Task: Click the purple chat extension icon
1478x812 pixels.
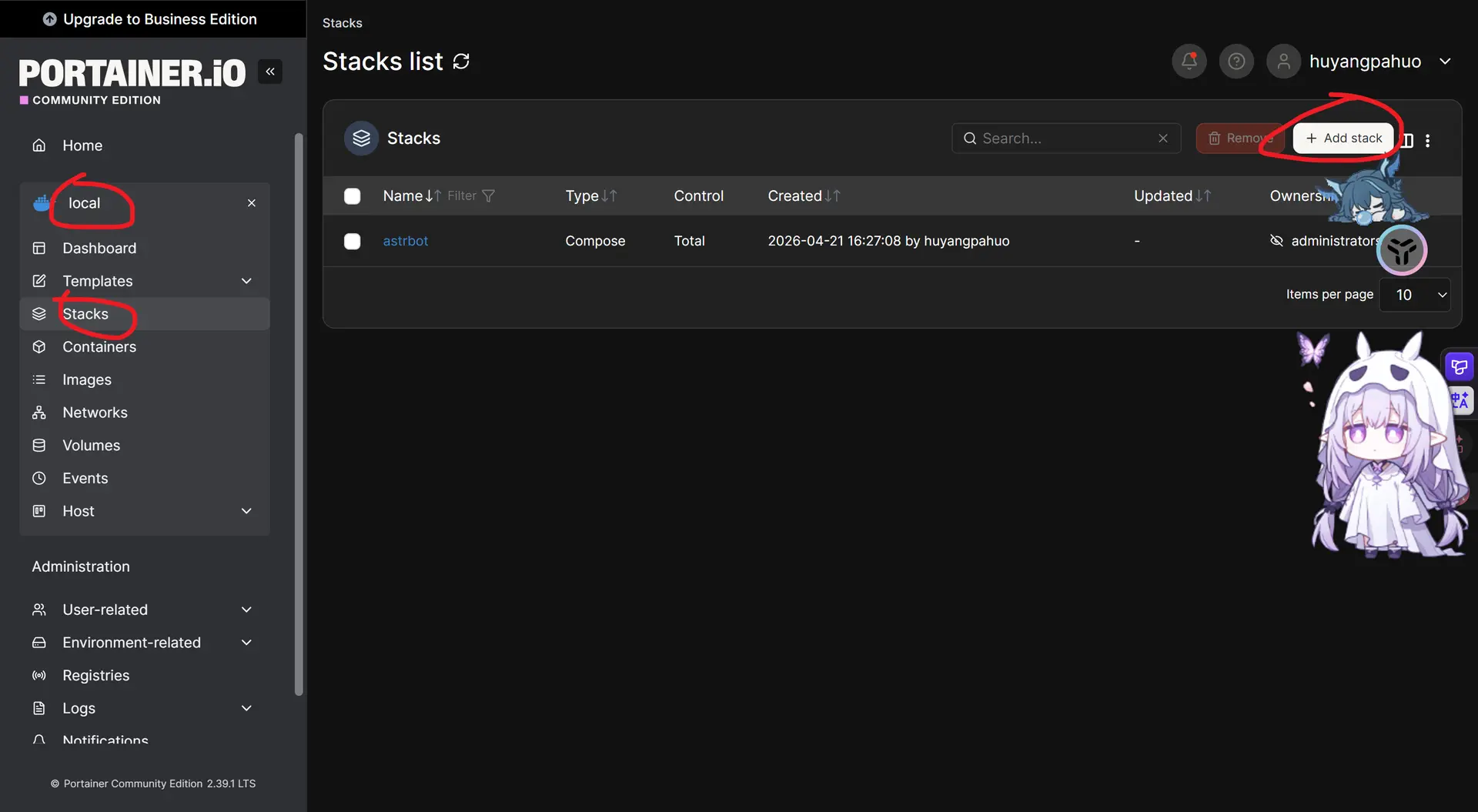Action: coord(1460,366)
